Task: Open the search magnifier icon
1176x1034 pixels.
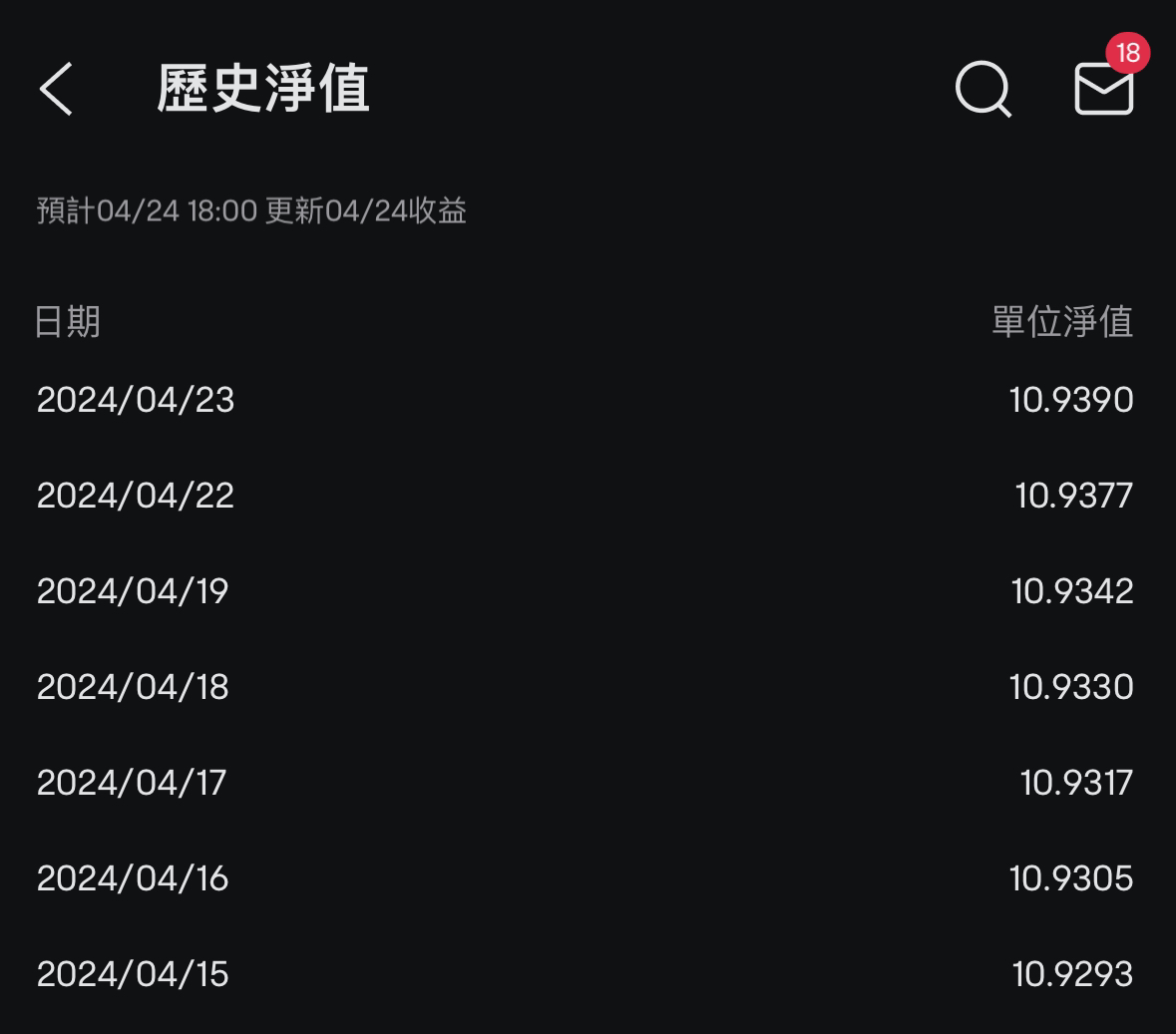Action: pos(983,89)
